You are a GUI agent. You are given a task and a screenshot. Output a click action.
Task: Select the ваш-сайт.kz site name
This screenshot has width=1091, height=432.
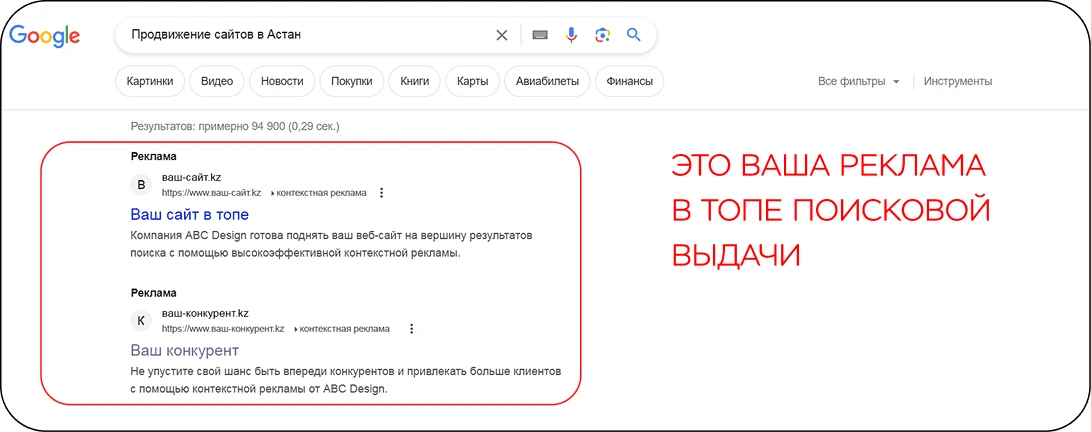pos(191,177)
